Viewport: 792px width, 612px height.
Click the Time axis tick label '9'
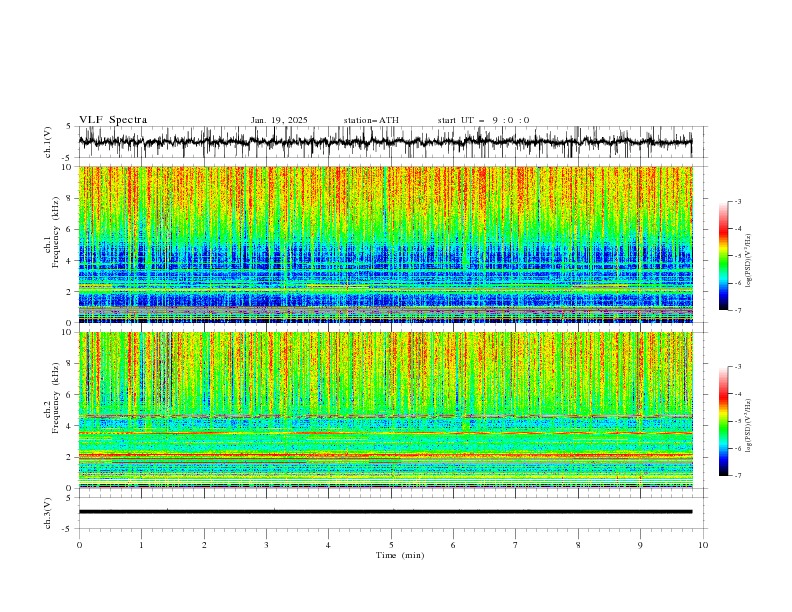coord(640,545)
